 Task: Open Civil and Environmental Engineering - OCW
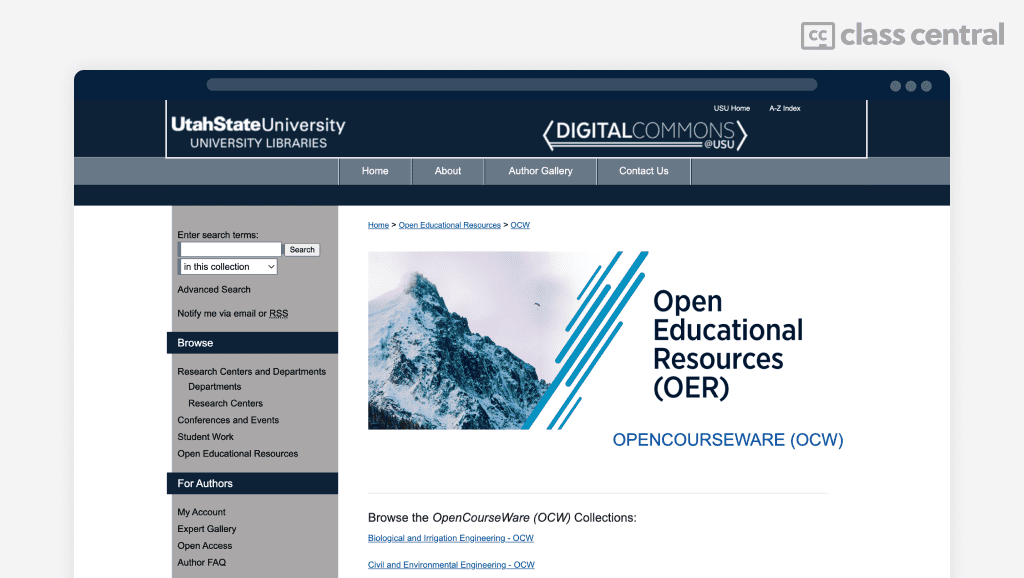(x=451, y=565)
